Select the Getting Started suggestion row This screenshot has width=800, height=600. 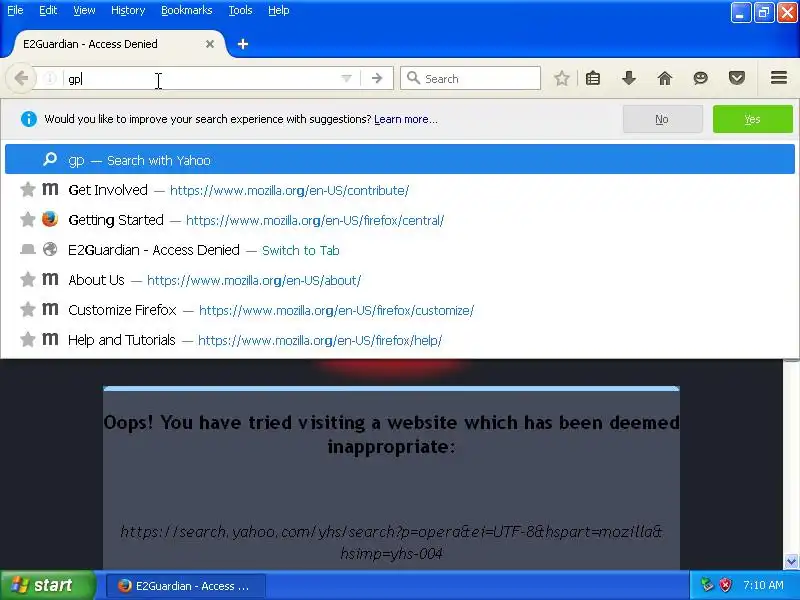pos(400,220)
